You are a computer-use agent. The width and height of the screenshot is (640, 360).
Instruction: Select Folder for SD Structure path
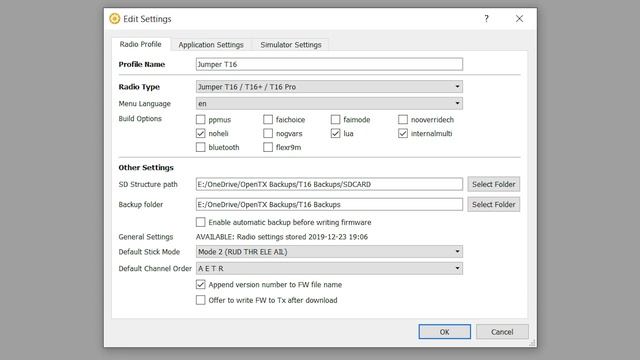pos(493,184)
